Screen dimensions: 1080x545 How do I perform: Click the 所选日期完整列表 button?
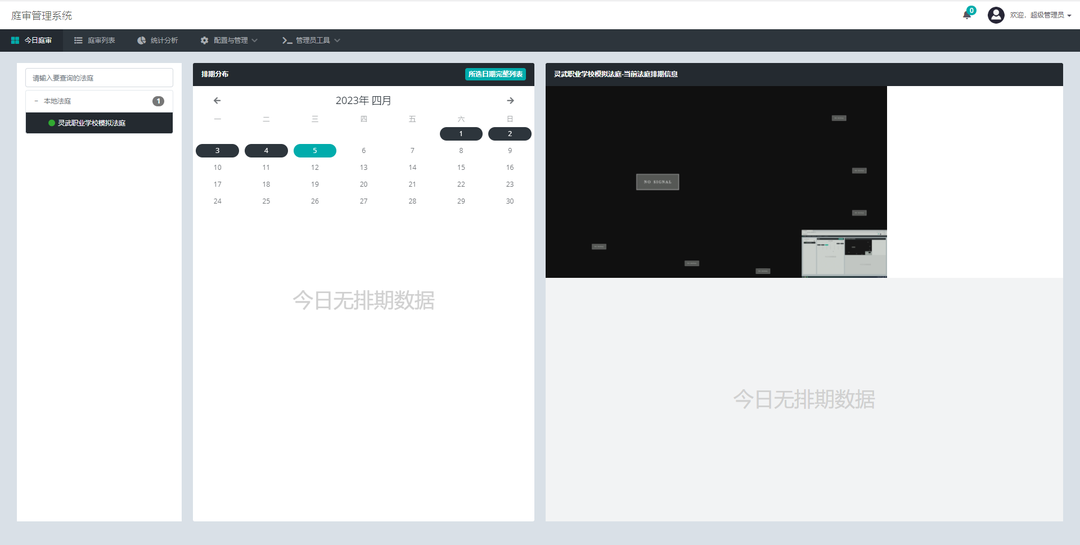coord(495,74)
